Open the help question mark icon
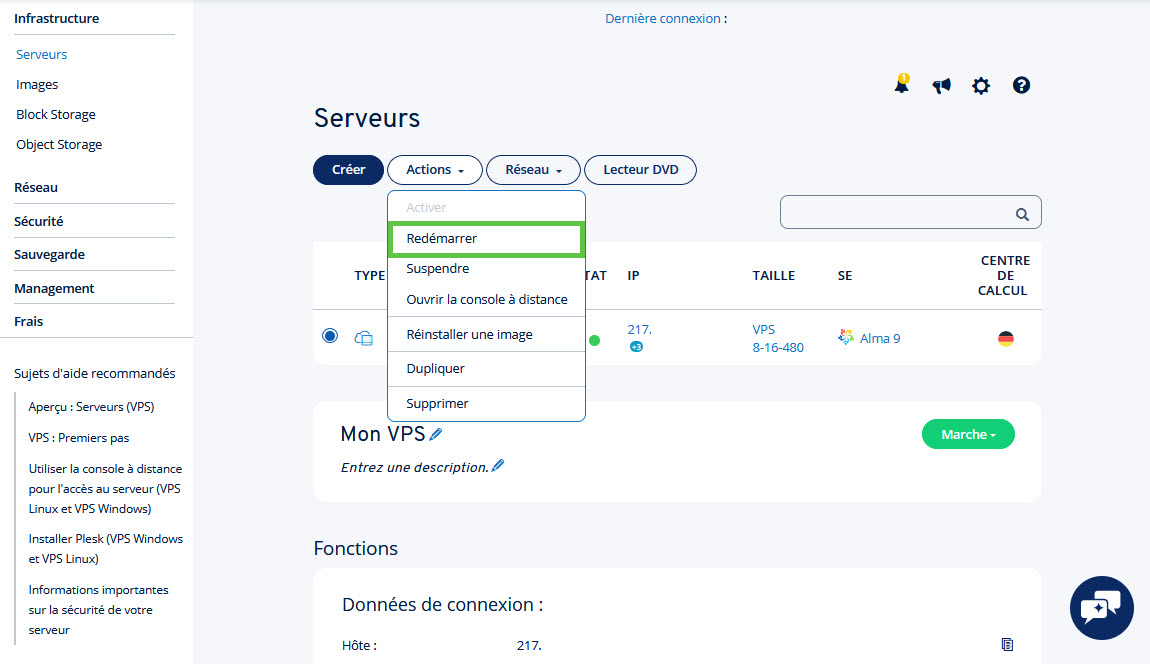The image size is (1150, 664). 1021,85
